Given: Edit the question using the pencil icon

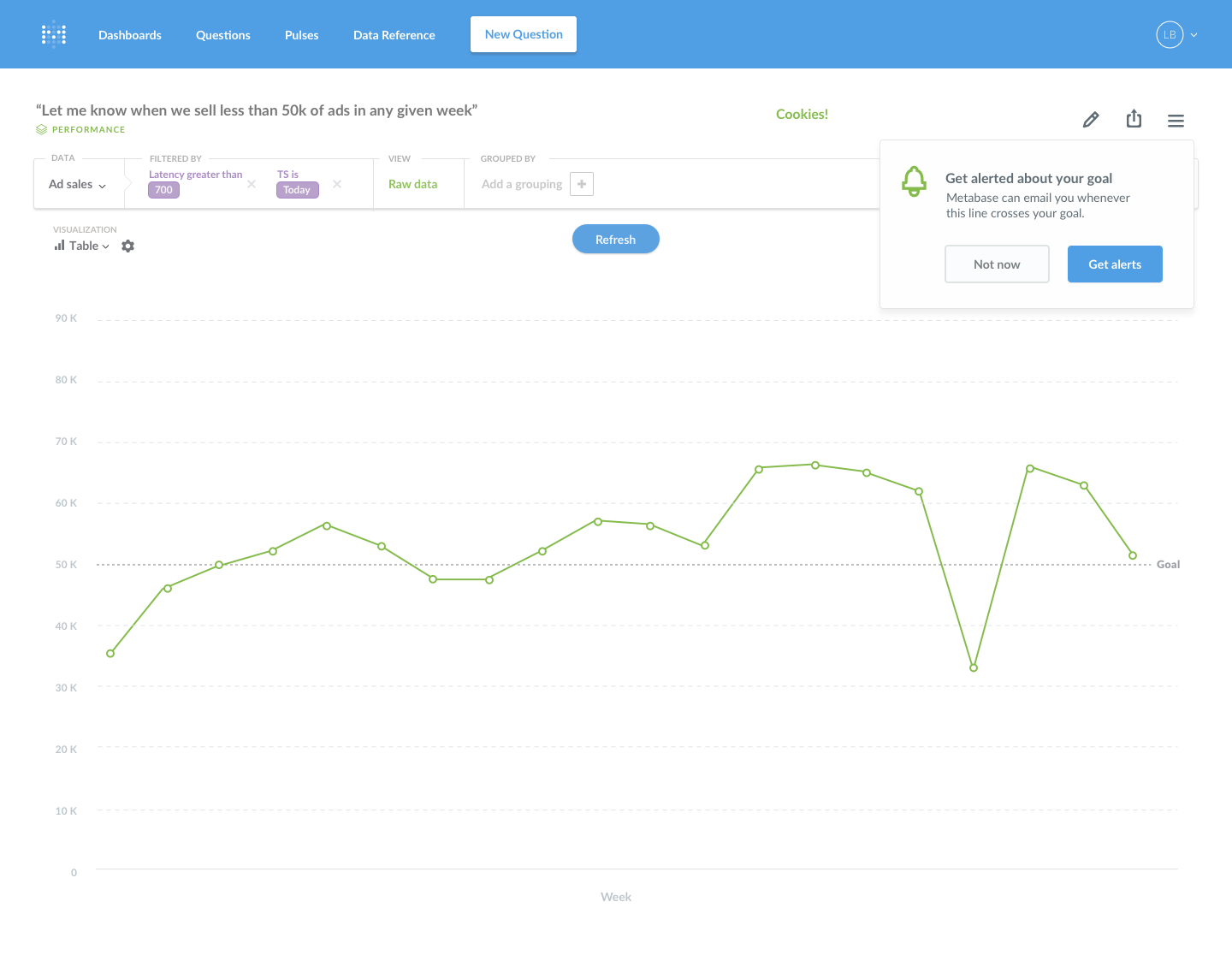Looking at the screenshot, I should point(1091,119).
